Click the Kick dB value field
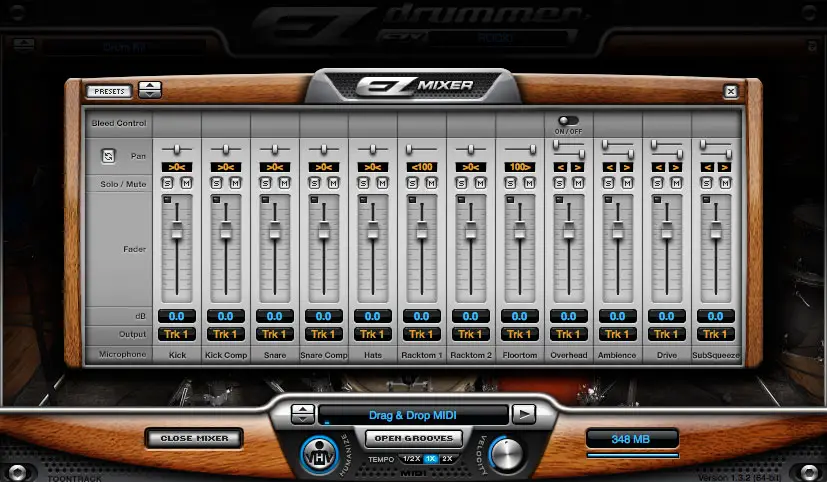This screenshot has height=482, width=827. pos(177,316)
